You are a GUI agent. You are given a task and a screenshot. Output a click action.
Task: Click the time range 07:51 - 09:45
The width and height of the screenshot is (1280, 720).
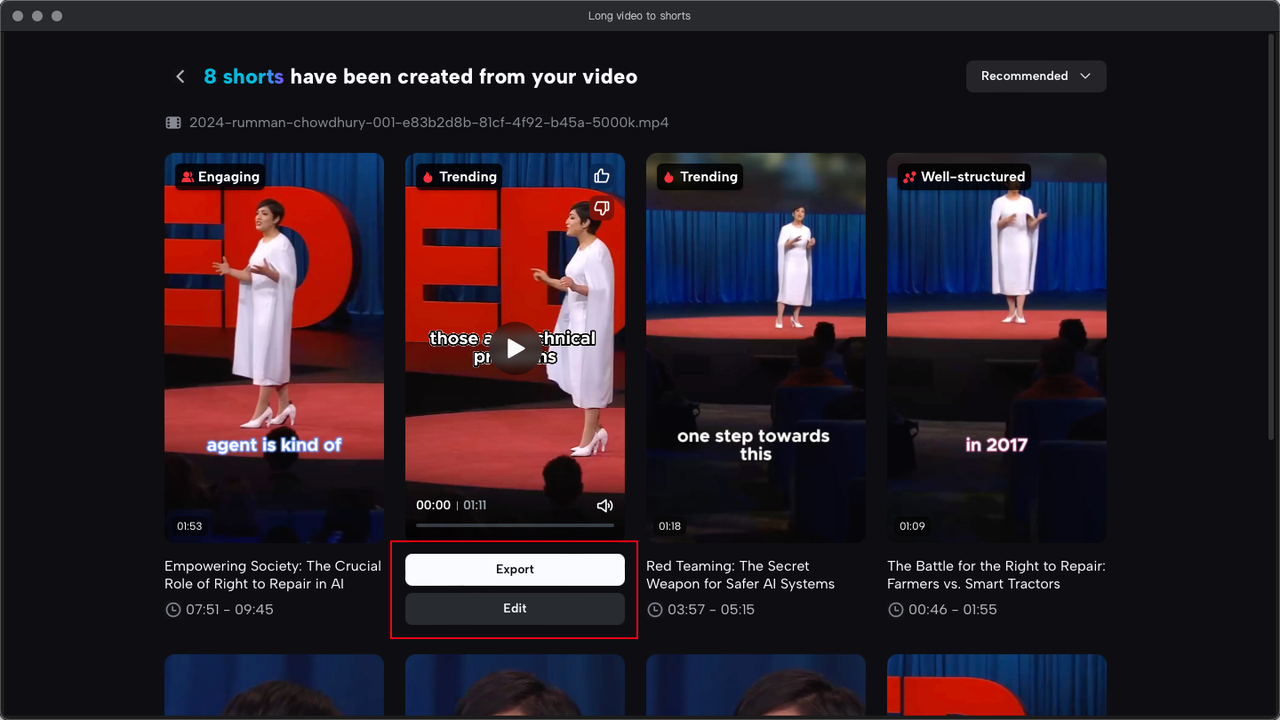coord(230,610)
